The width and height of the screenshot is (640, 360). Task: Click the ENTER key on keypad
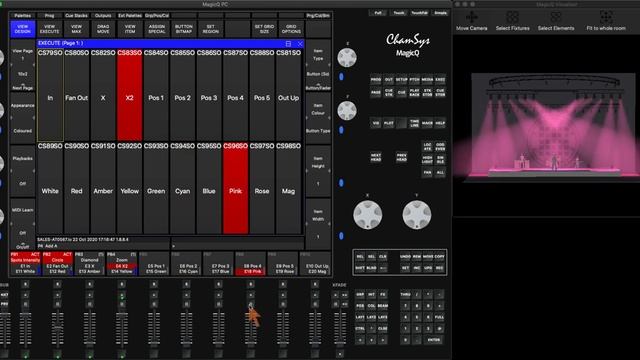(434, 340)
